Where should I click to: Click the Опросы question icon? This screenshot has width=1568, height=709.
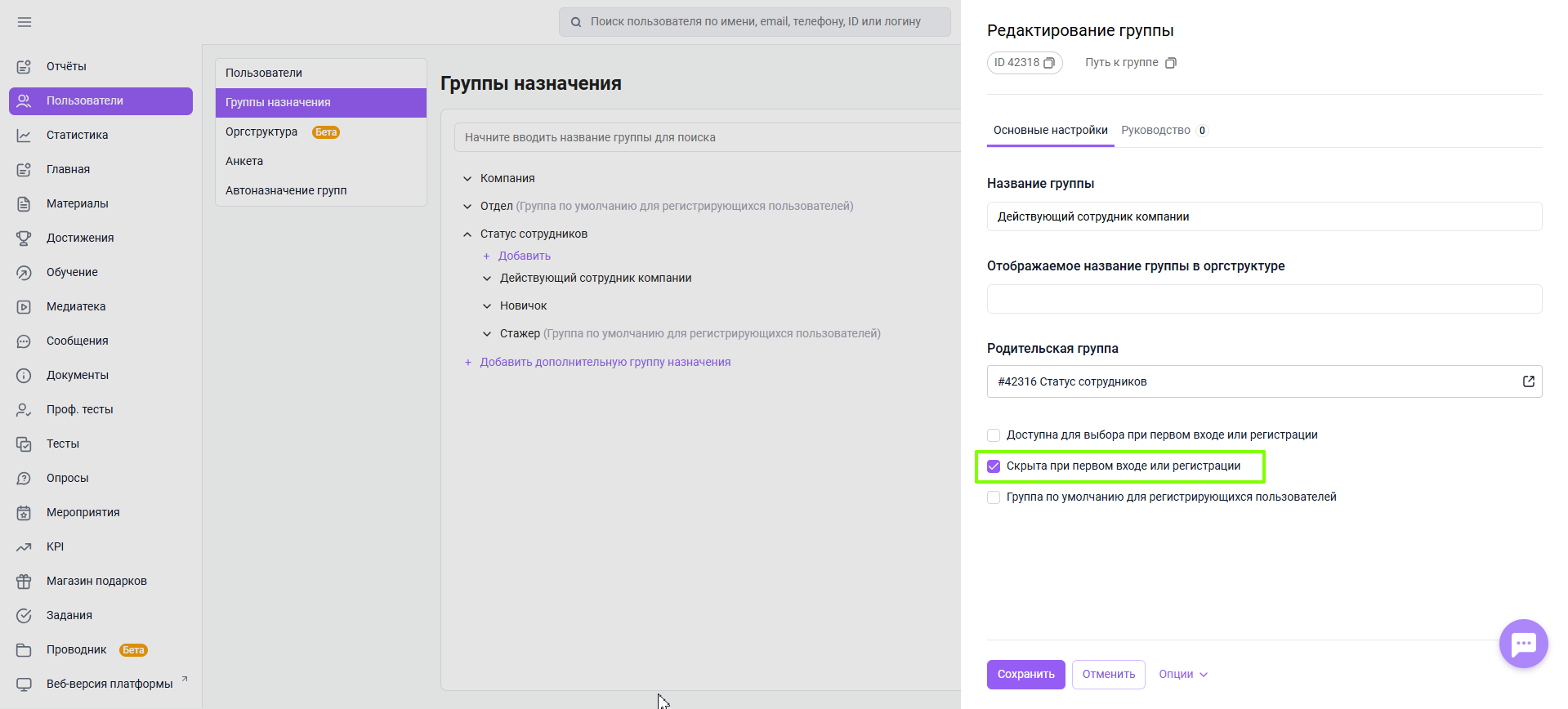pos(24,478)
